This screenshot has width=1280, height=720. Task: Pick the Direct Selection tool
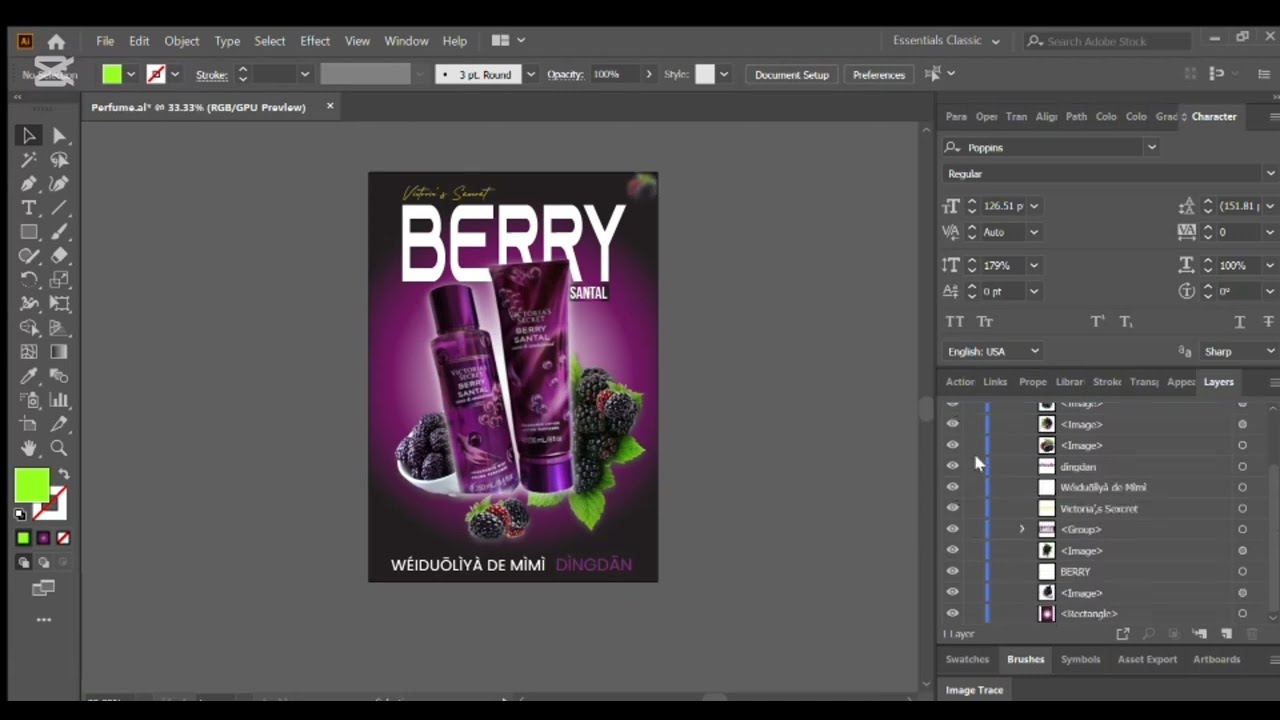coord(59,136)
